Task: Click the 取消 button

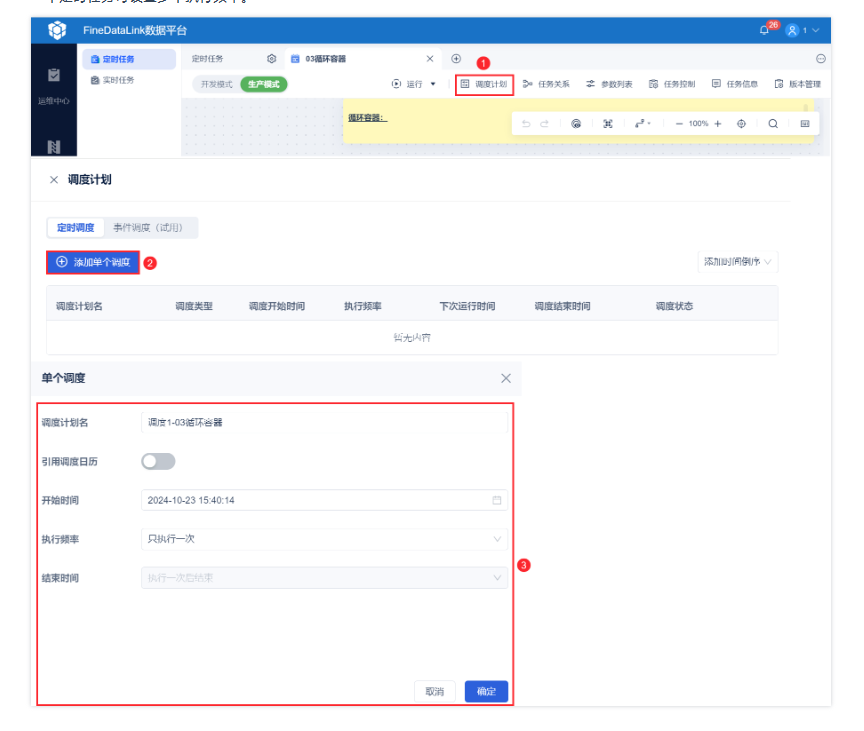Action: (435, 691)
